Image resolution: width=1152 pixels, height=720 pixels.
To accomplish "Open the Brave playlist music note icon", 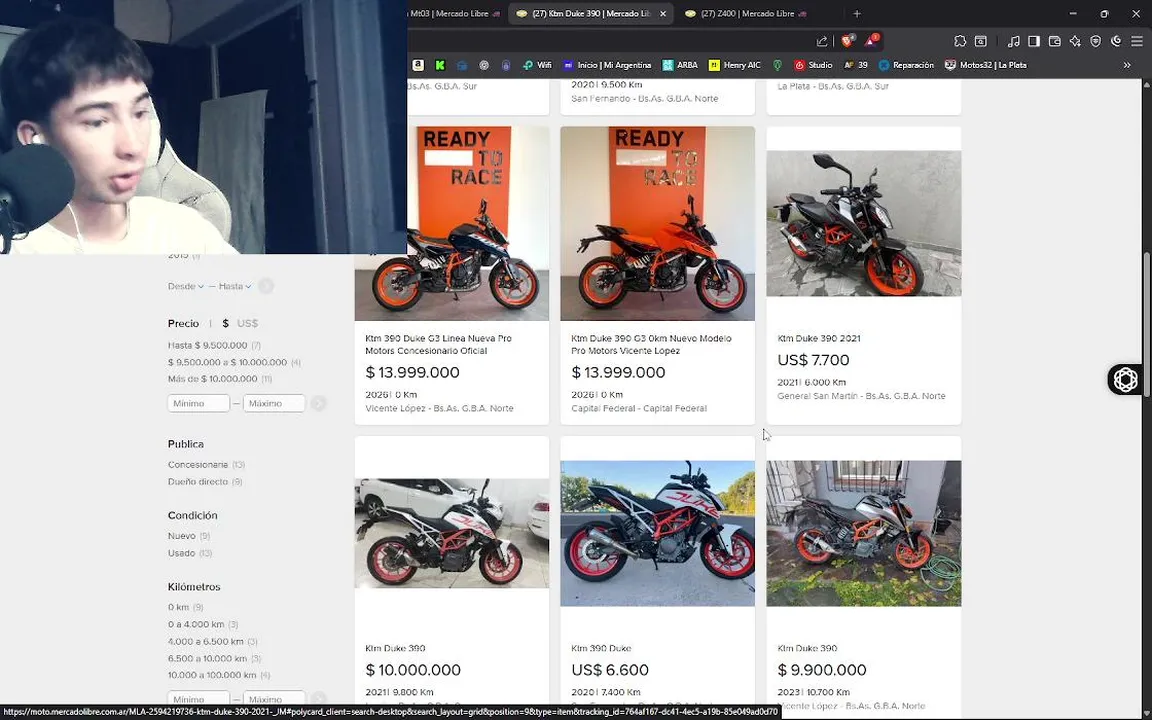I will pyautogui.click(x=1013, y=41).
